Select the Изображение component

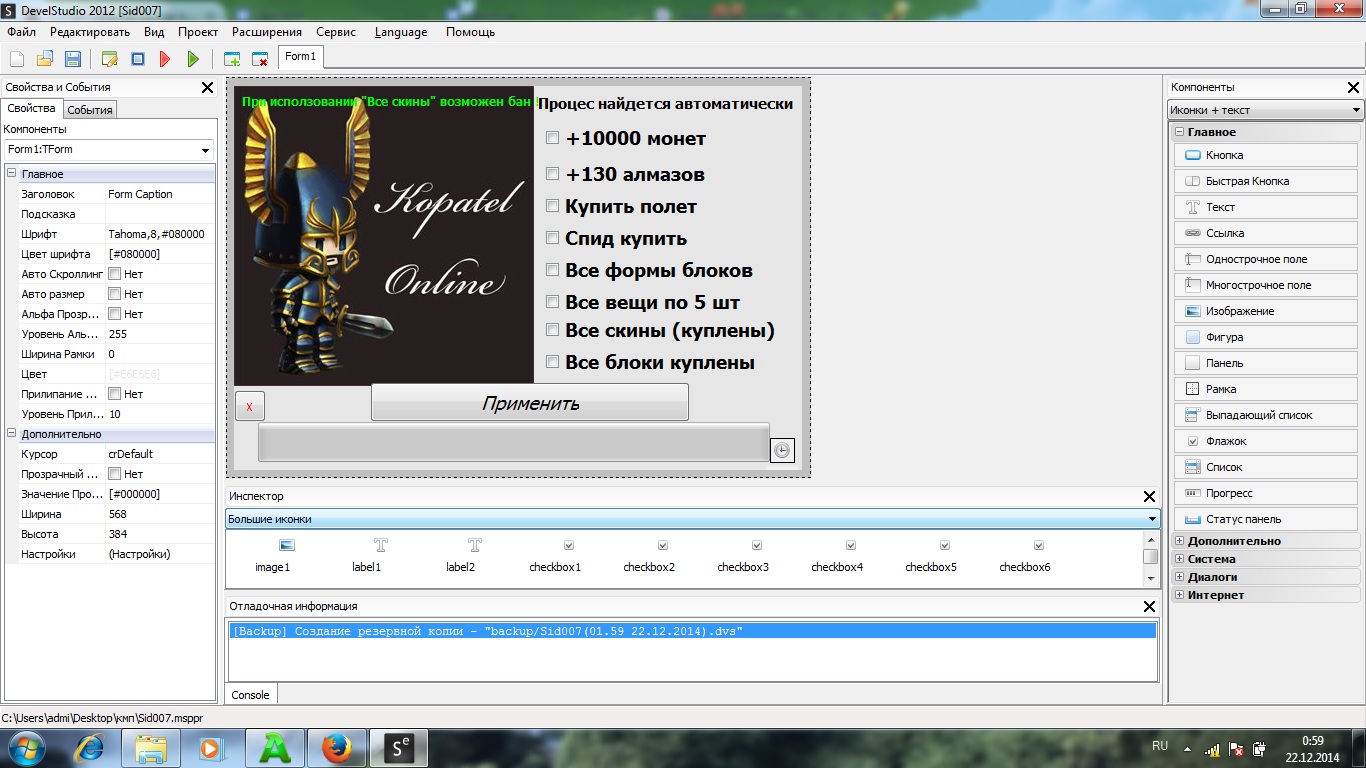point(1266,311)
